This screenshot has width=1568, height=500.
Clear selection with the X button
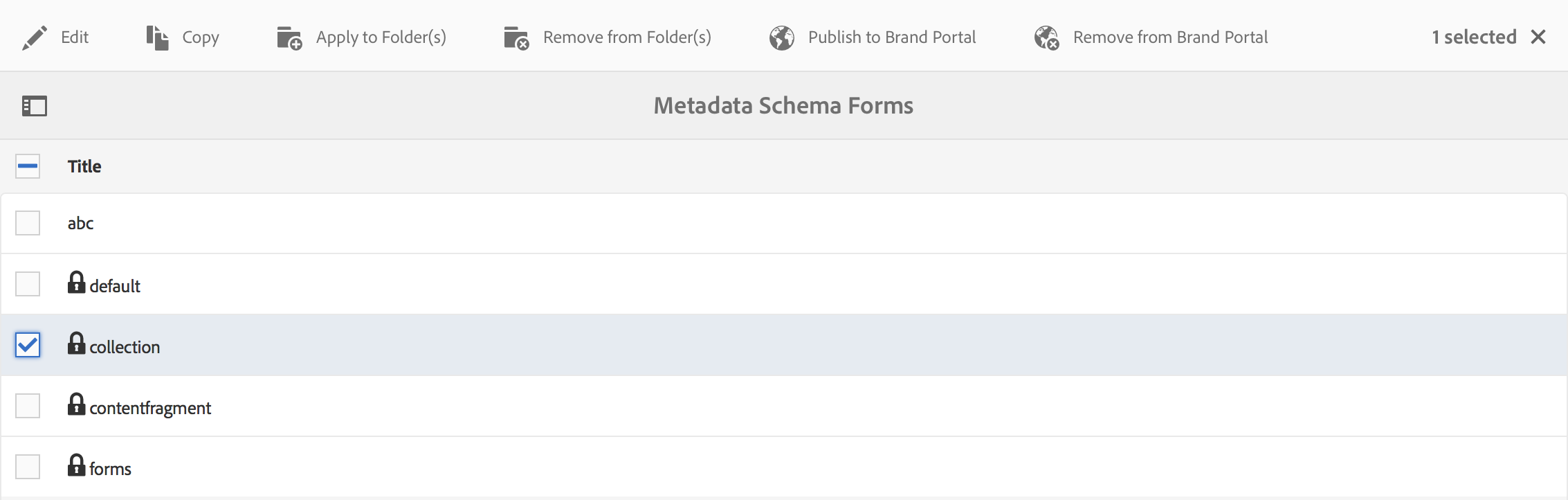tap(1538, 37)
